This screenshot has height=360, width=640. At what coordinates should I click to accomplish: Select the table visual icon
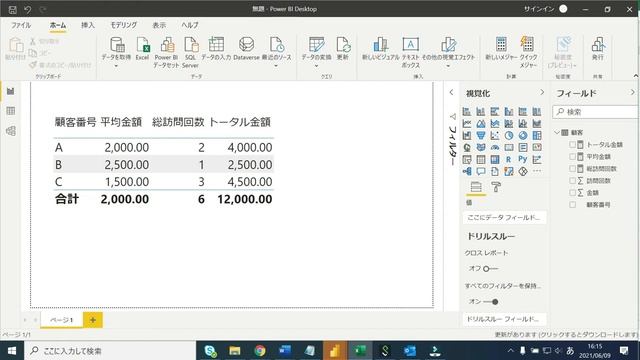481,160
